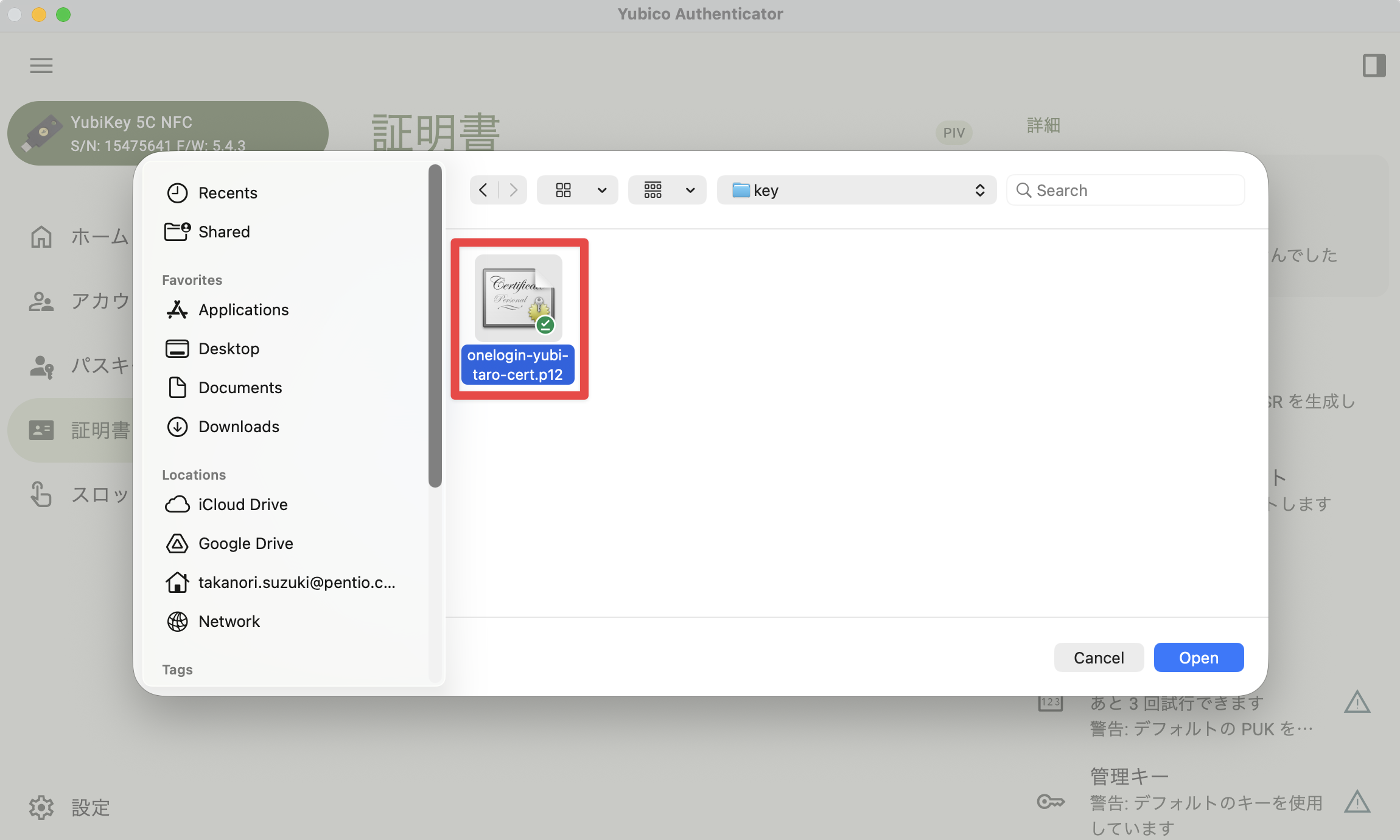Expand the view mode dropdown chevron

602,190
